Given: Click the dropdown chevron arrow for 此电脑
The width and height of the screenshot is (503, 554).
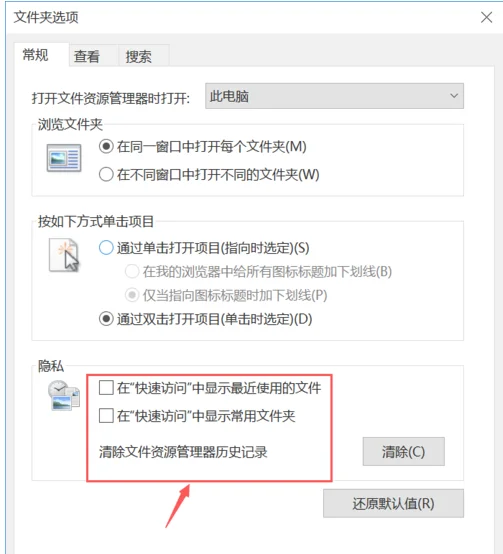Looking at the screenshot, I should coord(454,96).
